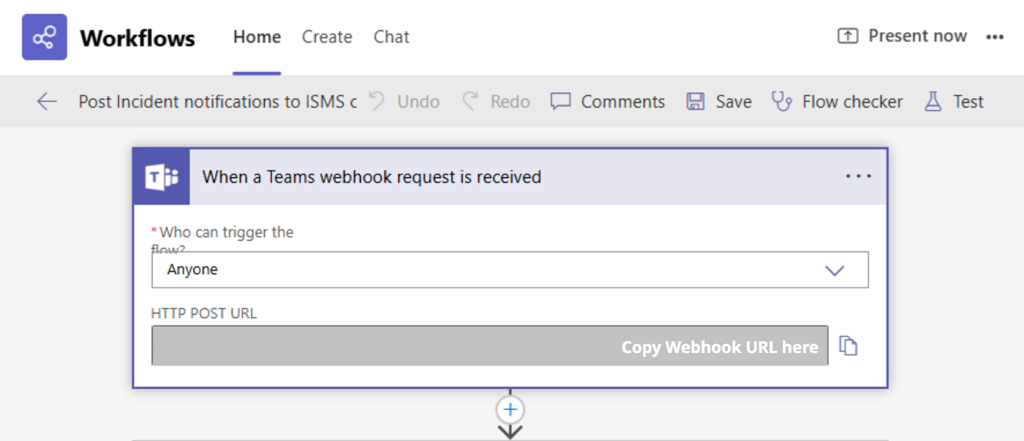Open the trigger card's ellipsis menu

[x=858, y=176]
